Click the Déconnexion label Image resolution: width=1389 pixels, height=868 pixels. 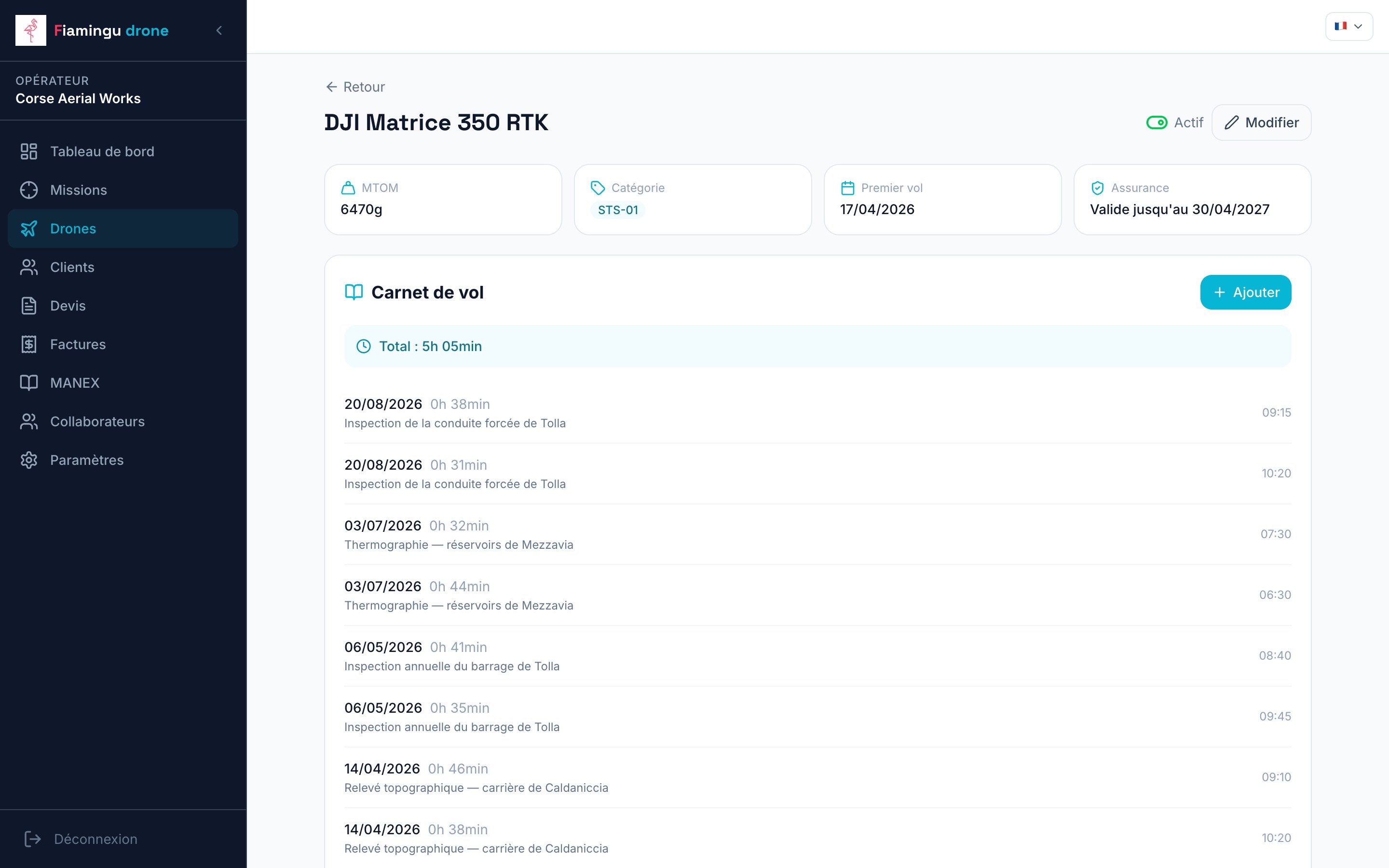click(96, 839)
